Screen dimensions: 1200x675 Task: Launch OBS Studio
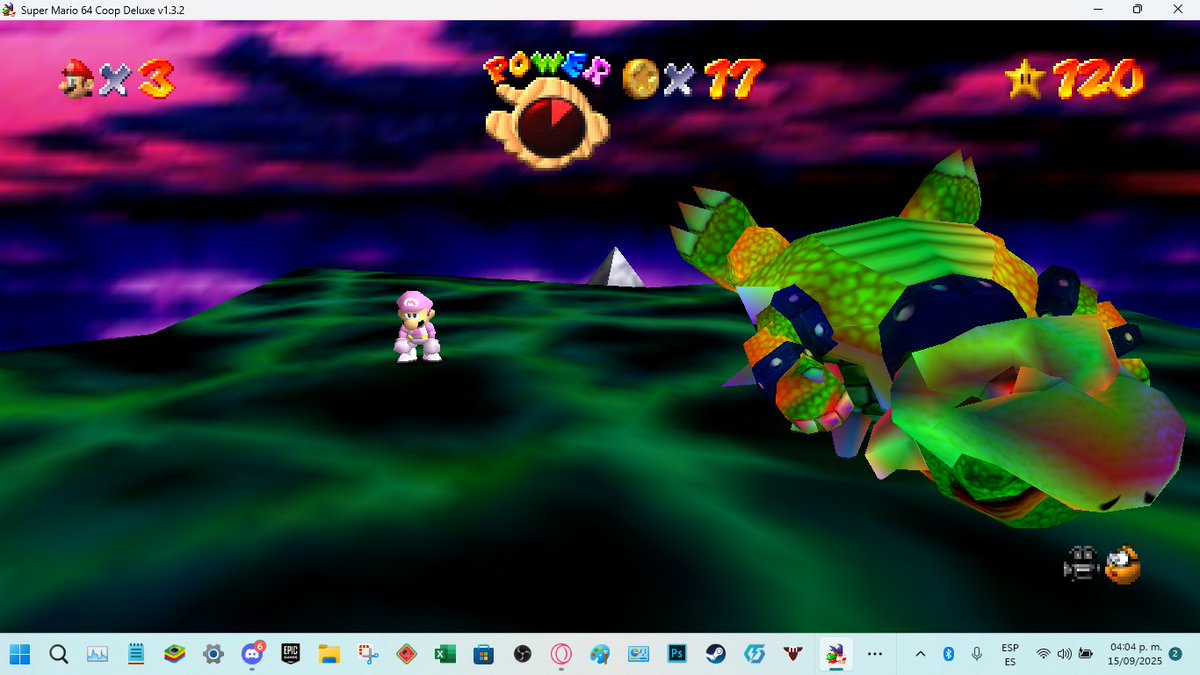point(522,654)
